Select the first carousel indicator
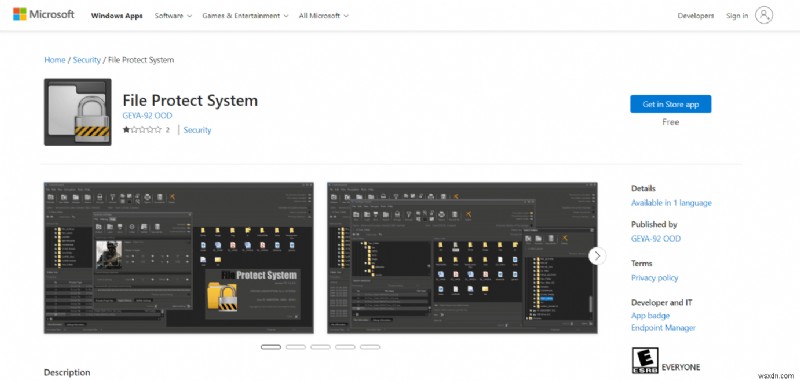Image resolution: width=800 pixels, height=381 pixels. click(x=271, y=347)
